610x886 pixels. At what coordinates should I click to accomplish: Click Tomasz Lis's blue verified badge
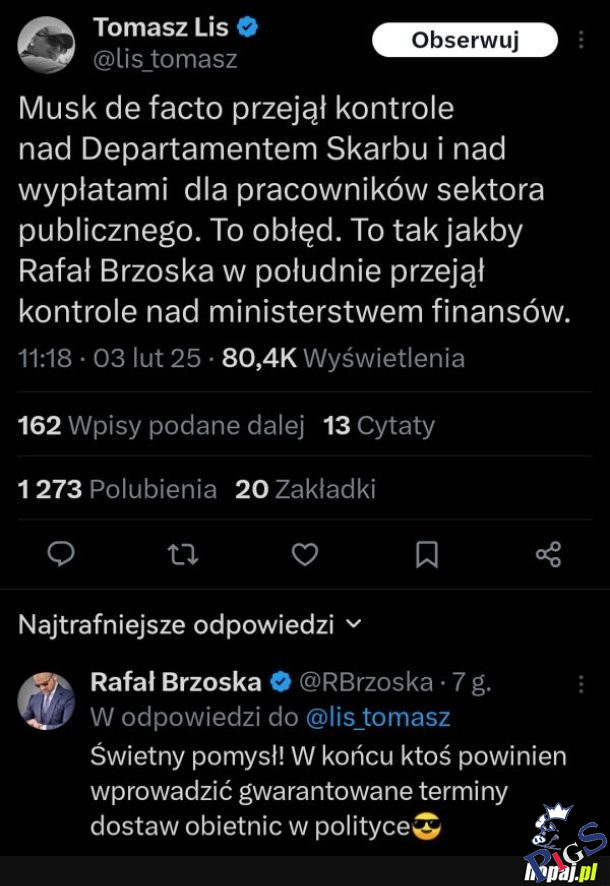click(248, 28)
